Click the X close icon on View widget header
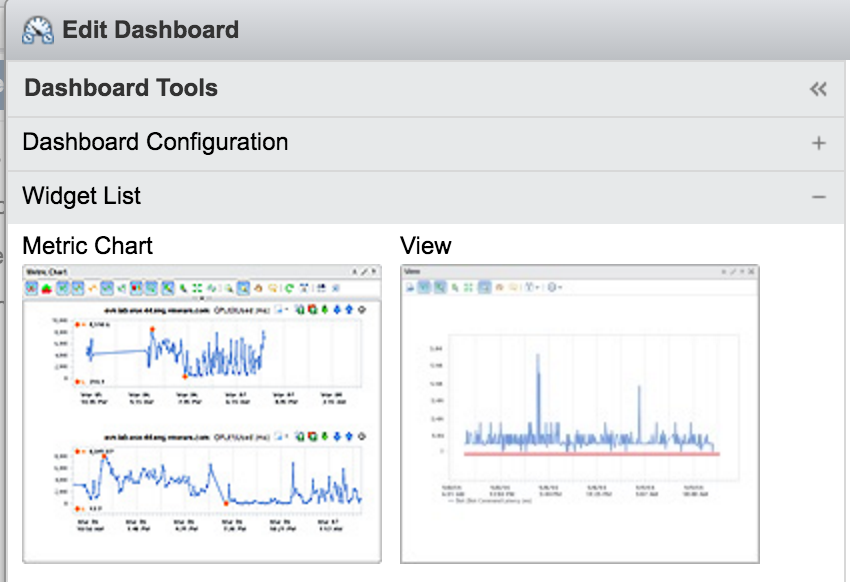 tap(752, 272)
